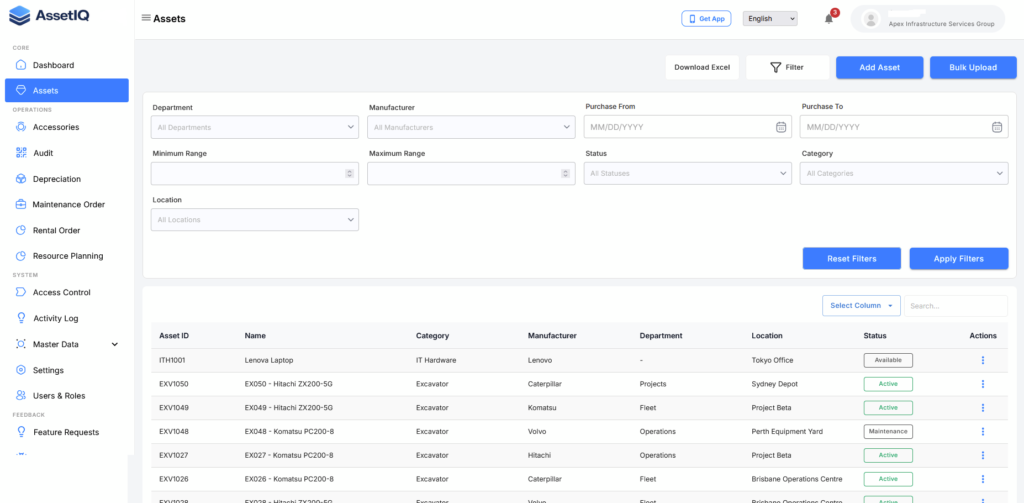Click the Rental Order pie icon
The height and width of the screenshot is (503, 1024).
point(21,230)
